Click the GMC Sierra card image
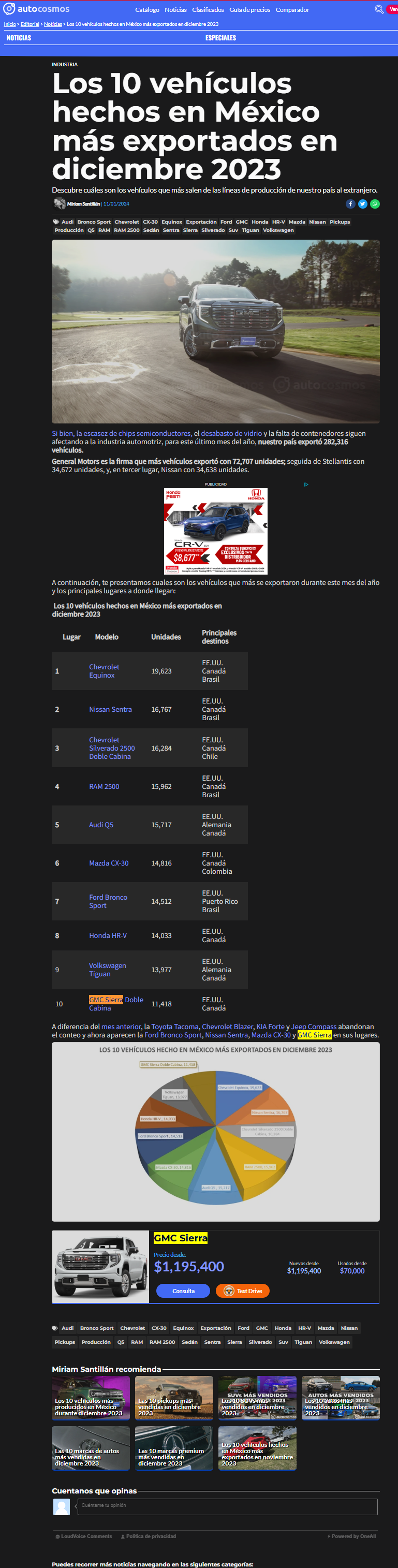Image resolution: width=398 pixels, height=1568 pixels. pyautogui.click(x=100, y=1267)
